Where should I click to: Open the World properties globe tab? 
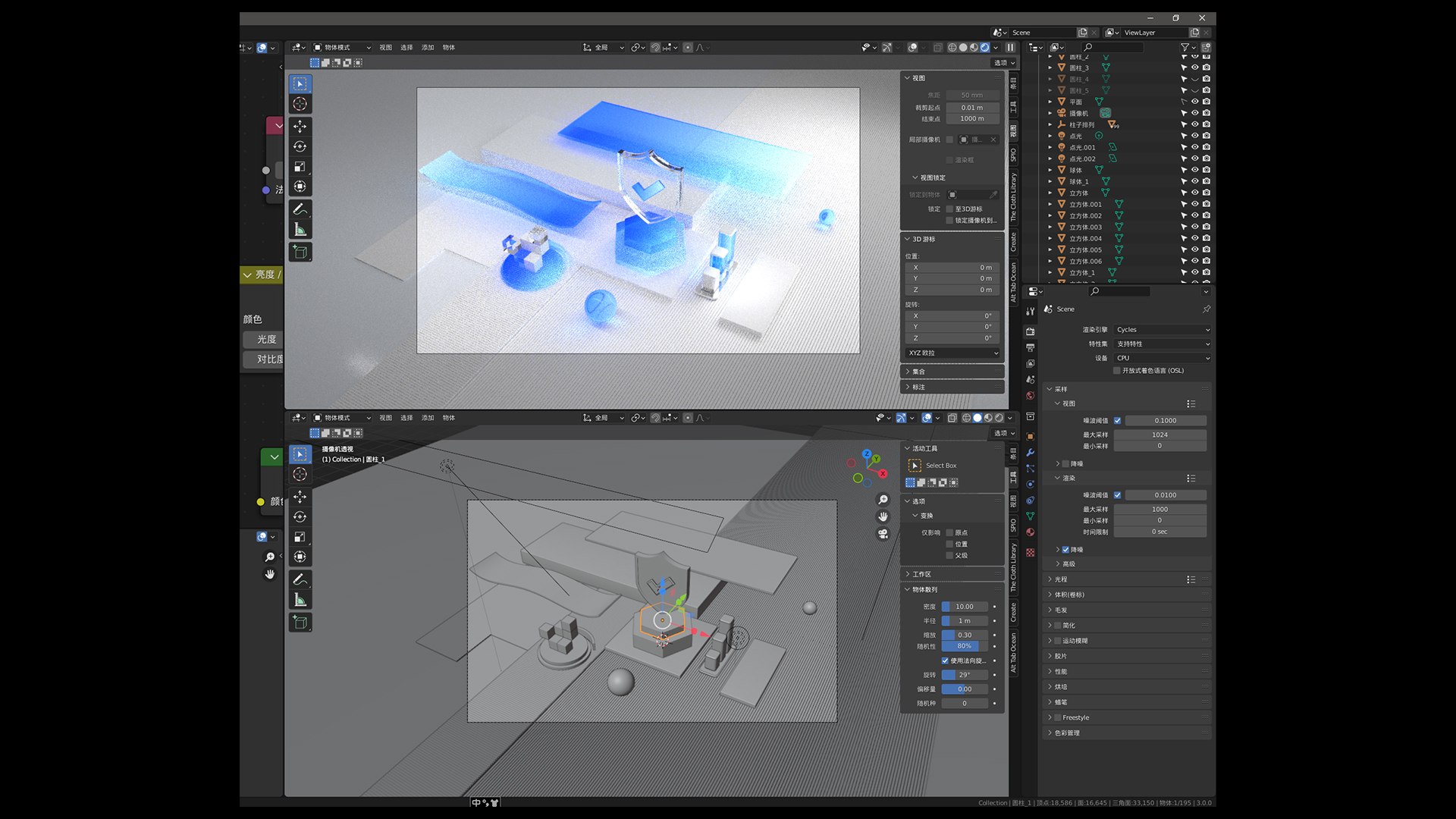click(1030, 396)
